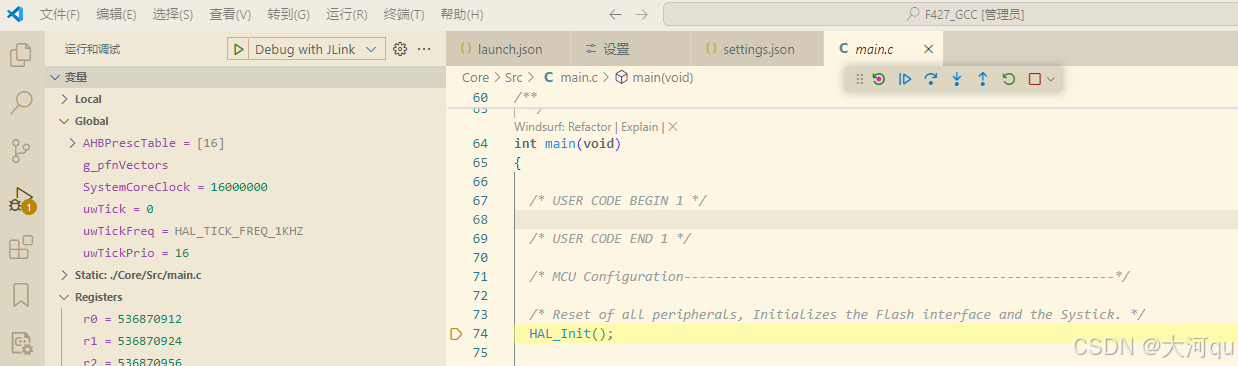The width and height of the screenshot is (1238, 366).
Task: Open the 编辑(E) menu
Action: tap(117, 15)
